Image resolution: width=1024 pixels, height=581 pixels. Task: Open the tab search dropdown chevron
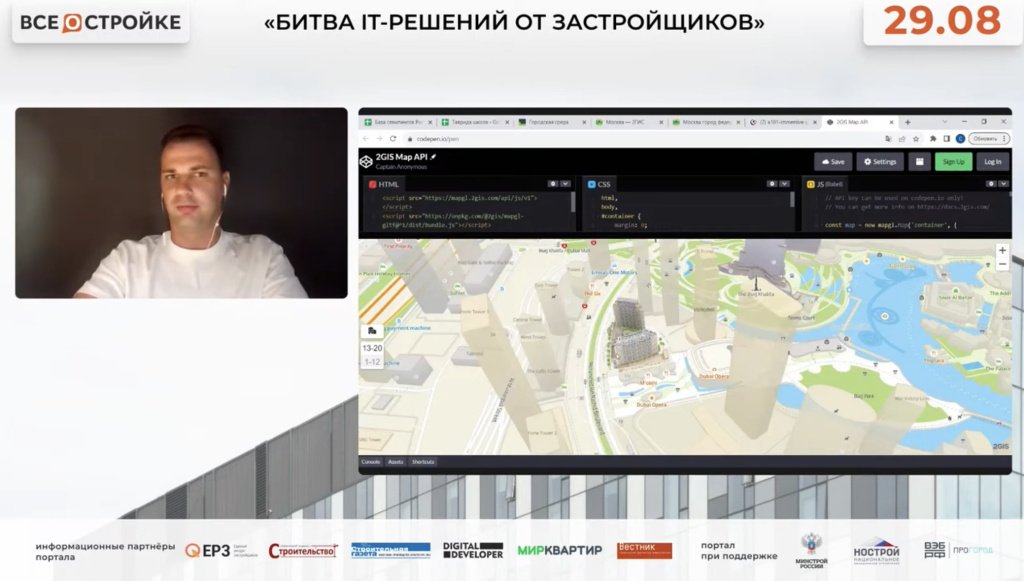[x=944, y=122]
